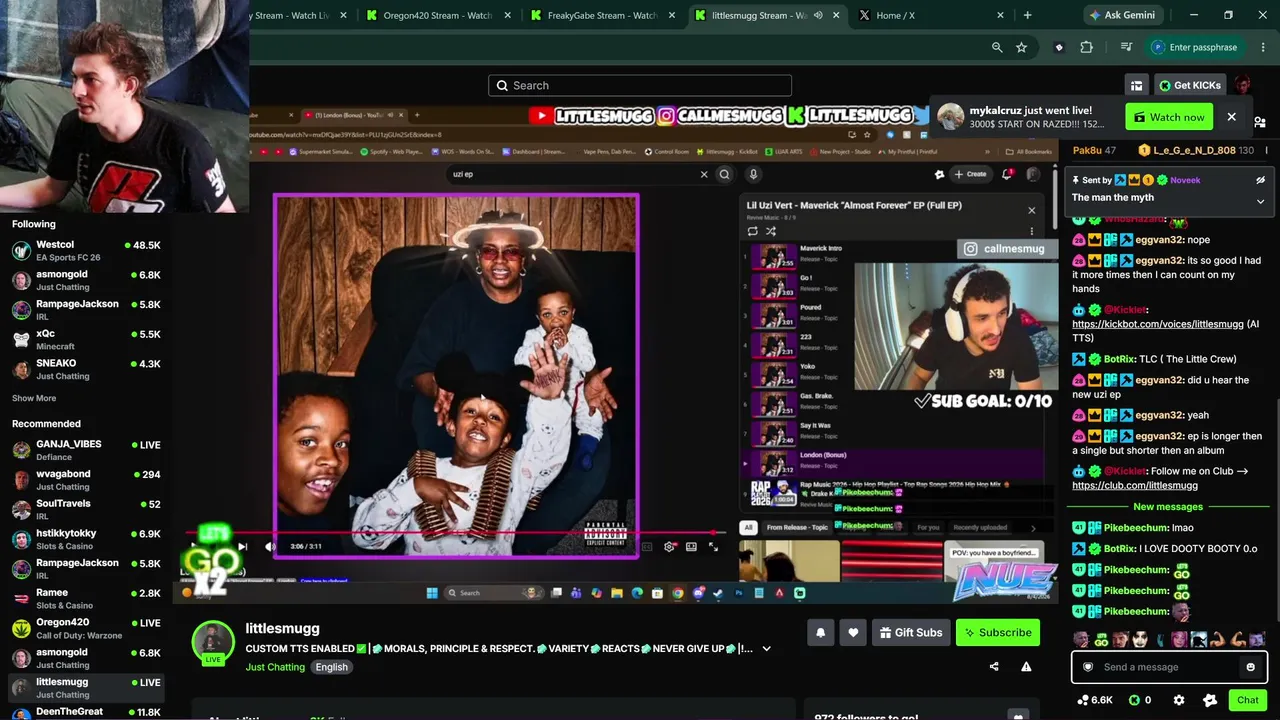Expand the pinned message chevron

tap(1260, 200)
